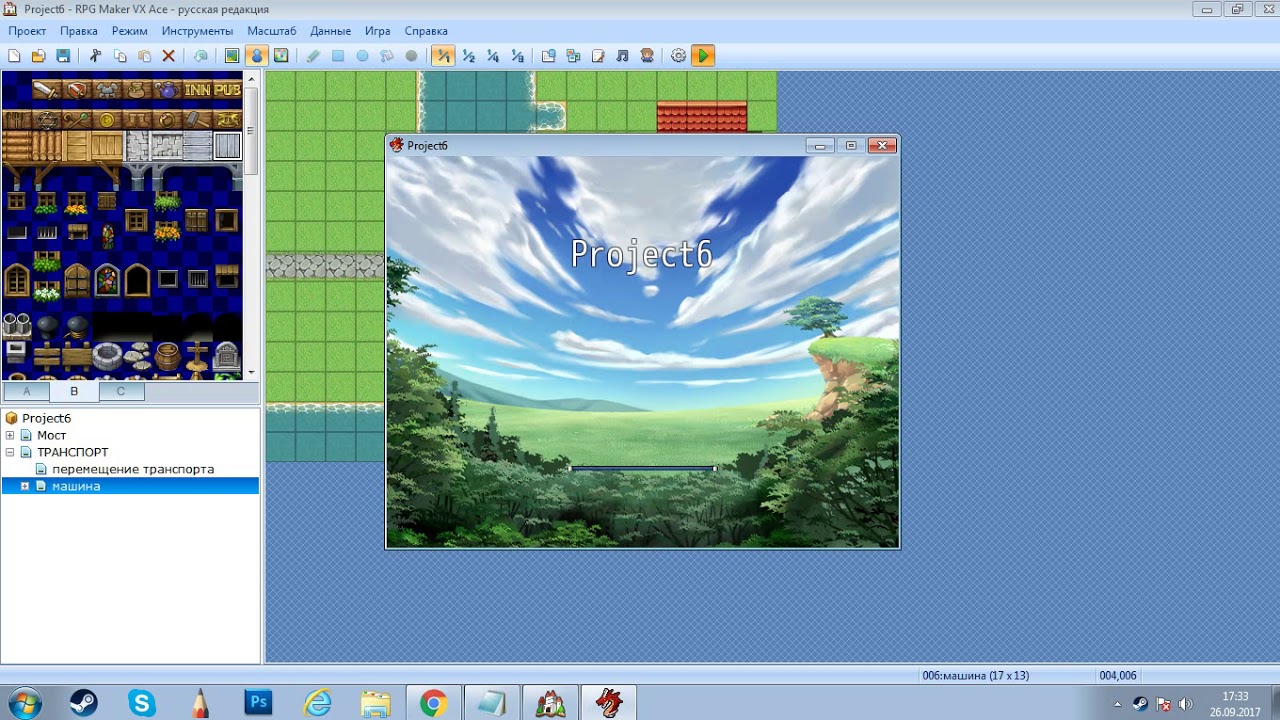Select the PUB sign tile
Screen dimensions: 1280x720
coord(227,90)
